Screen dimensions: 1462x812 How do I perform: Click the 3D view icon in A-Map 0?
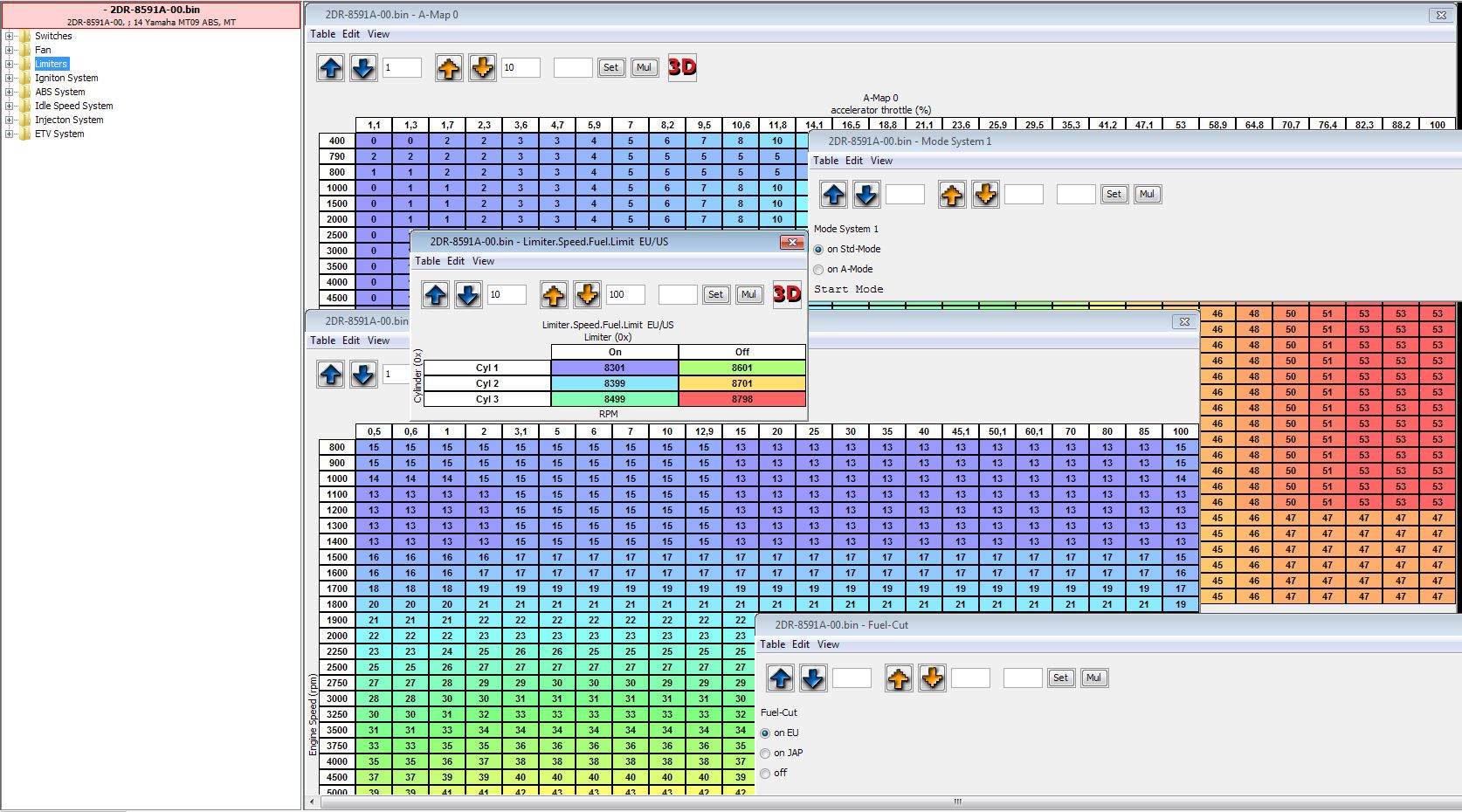click(x=682, y=67)
